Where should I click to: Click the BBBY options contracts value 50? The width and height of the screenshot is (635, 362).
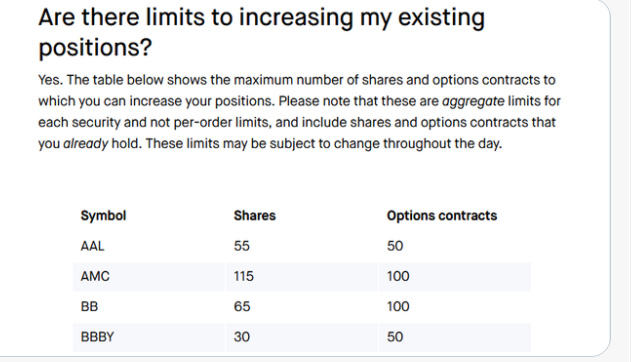click(395, 337)
